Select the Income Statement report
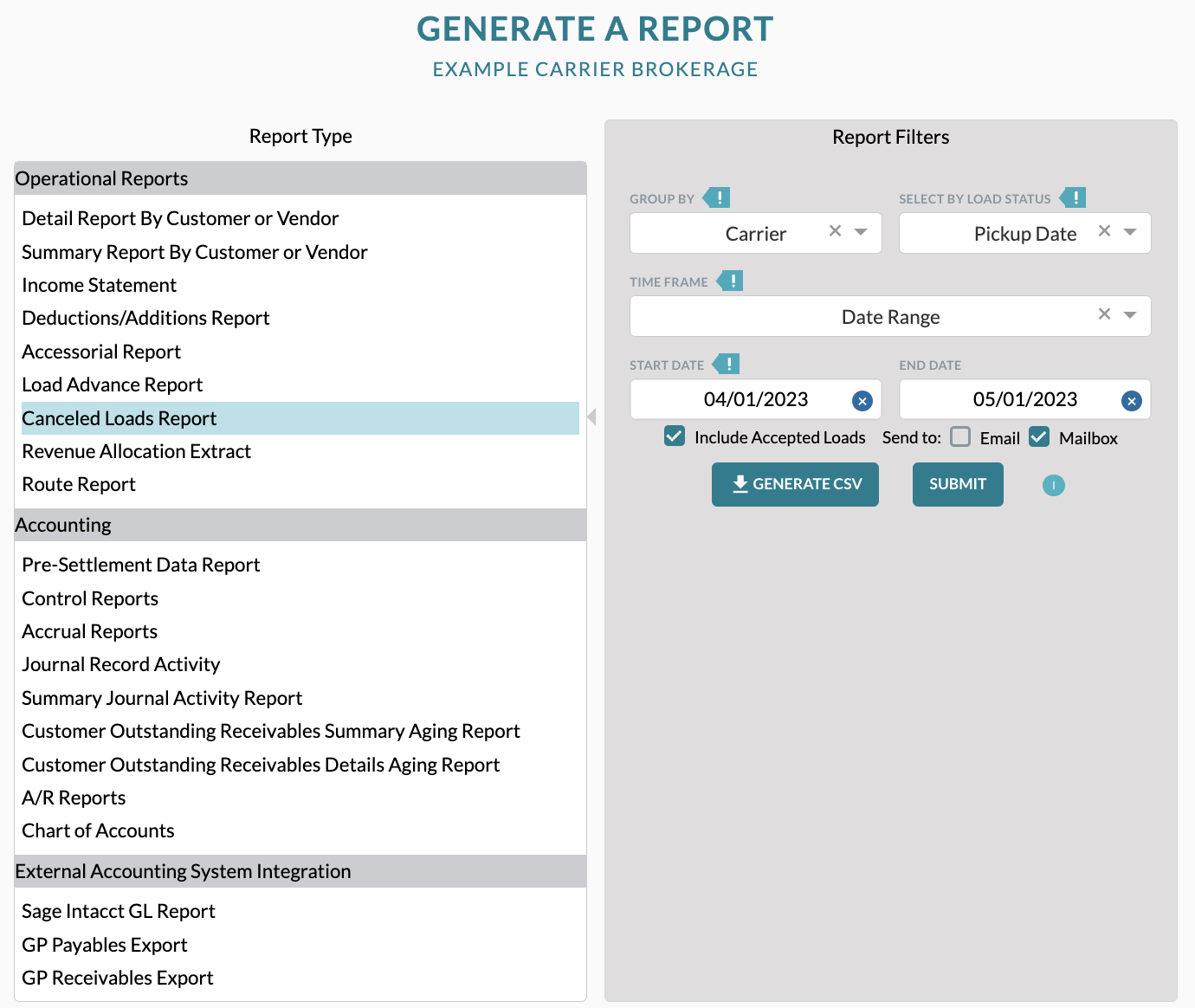 [99, 285]
